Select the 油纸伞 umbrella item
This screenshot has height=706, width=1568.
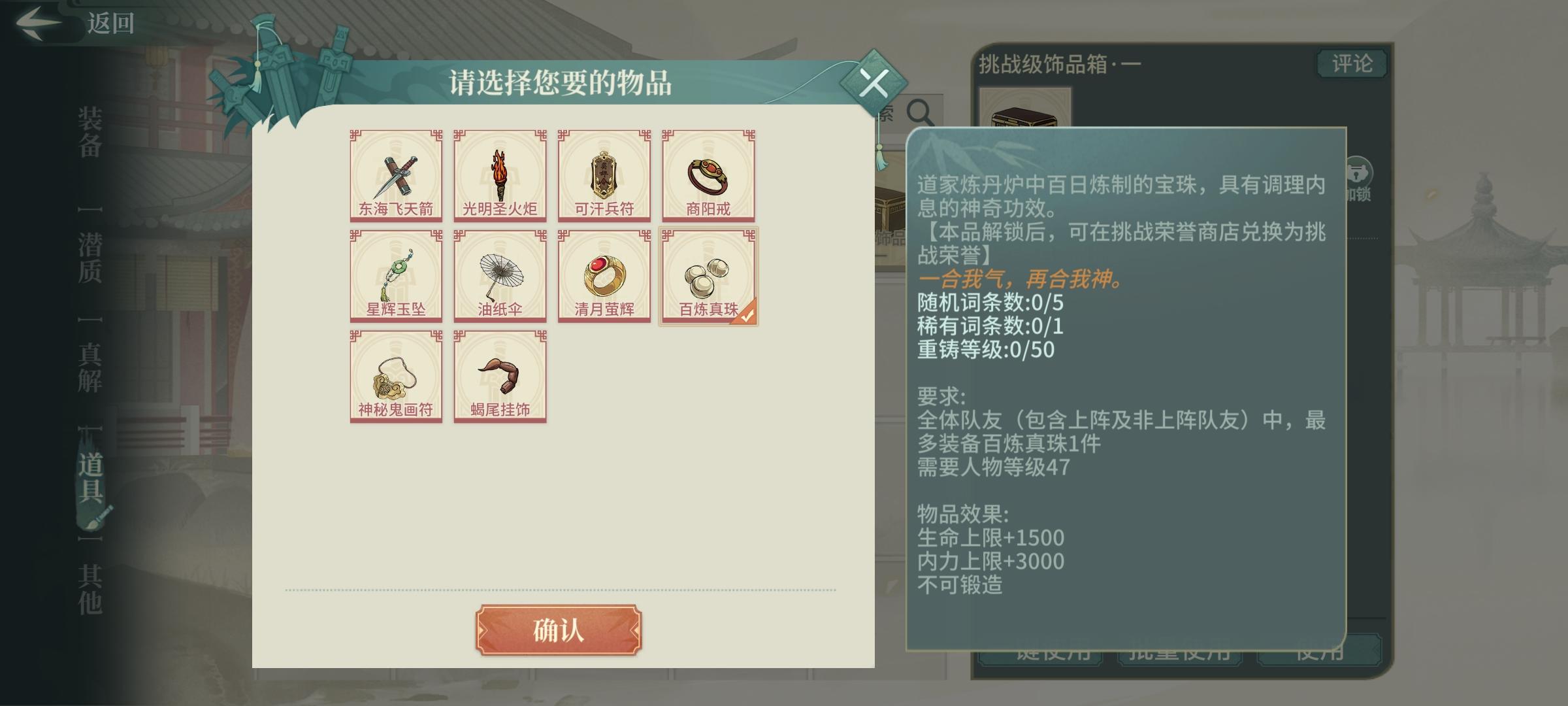500,276
